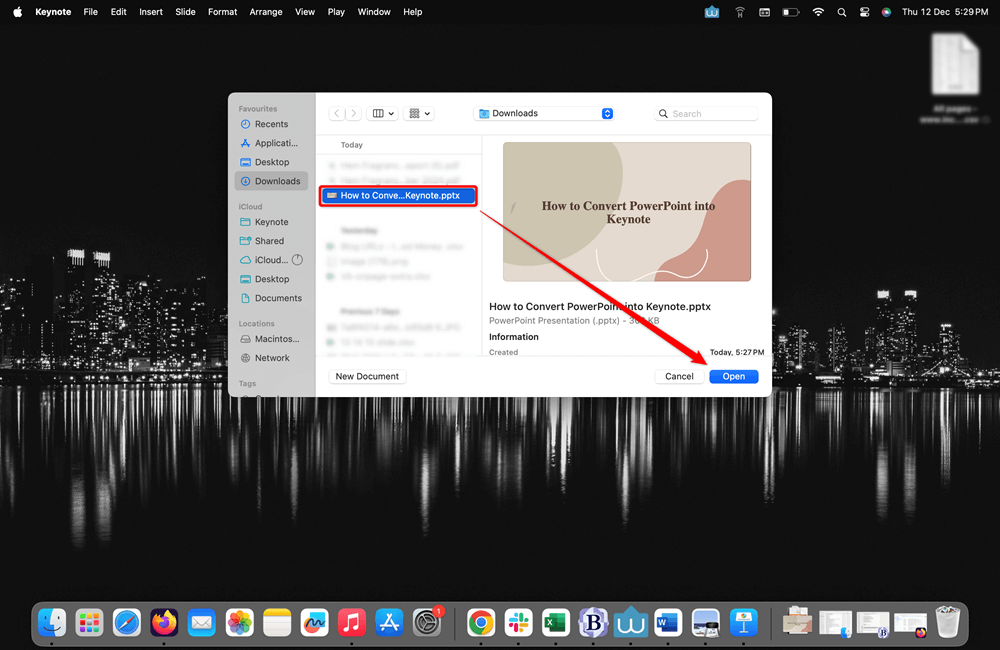Viewport: 1000px width, 650px height.
Task: Open Microsoft Word from the Dock
Action: pos(668,622)
